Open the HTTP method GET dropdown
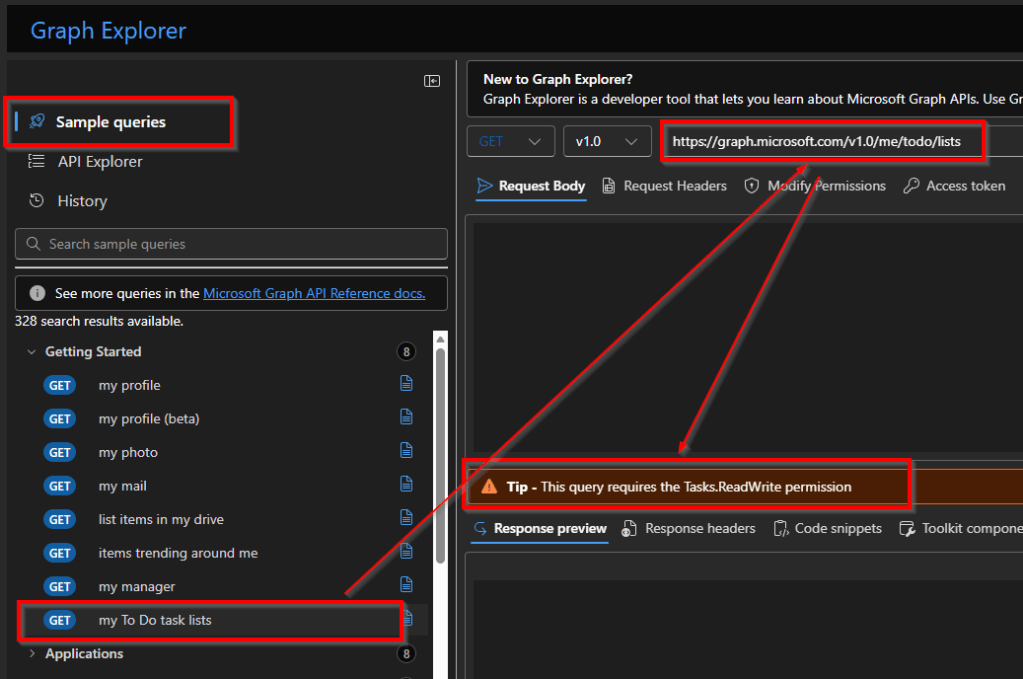Screen dimensions: 1023x679 pyautogui.click(x=510, y=142)
